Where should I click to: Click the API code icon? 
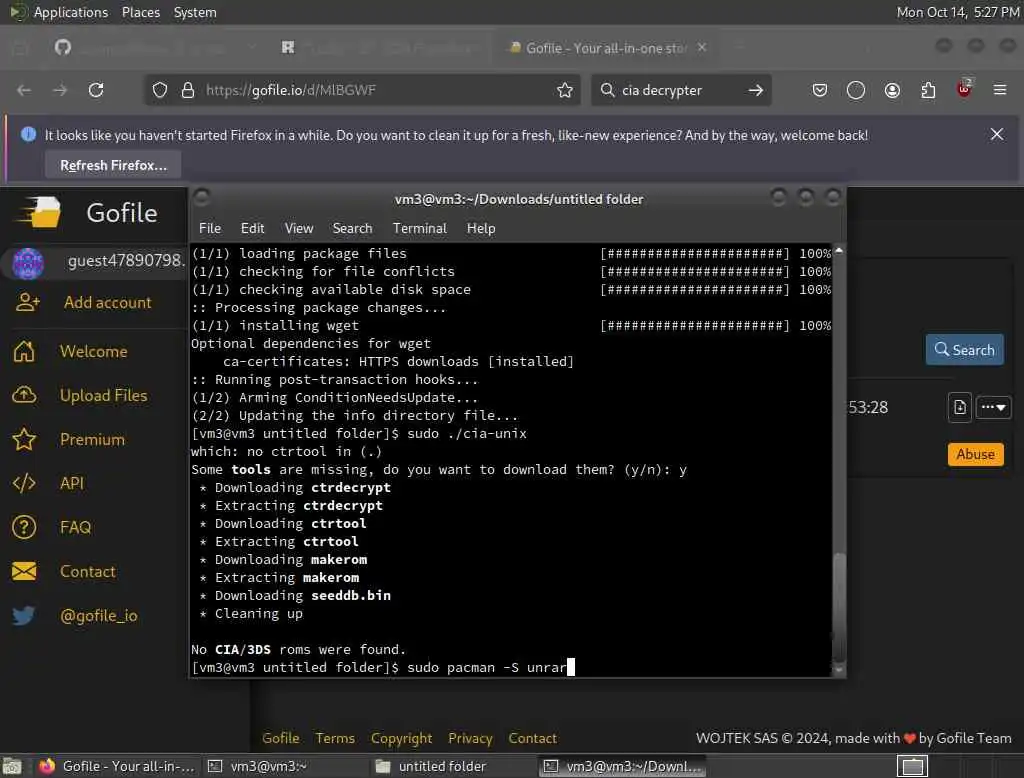tap(24, 483)
